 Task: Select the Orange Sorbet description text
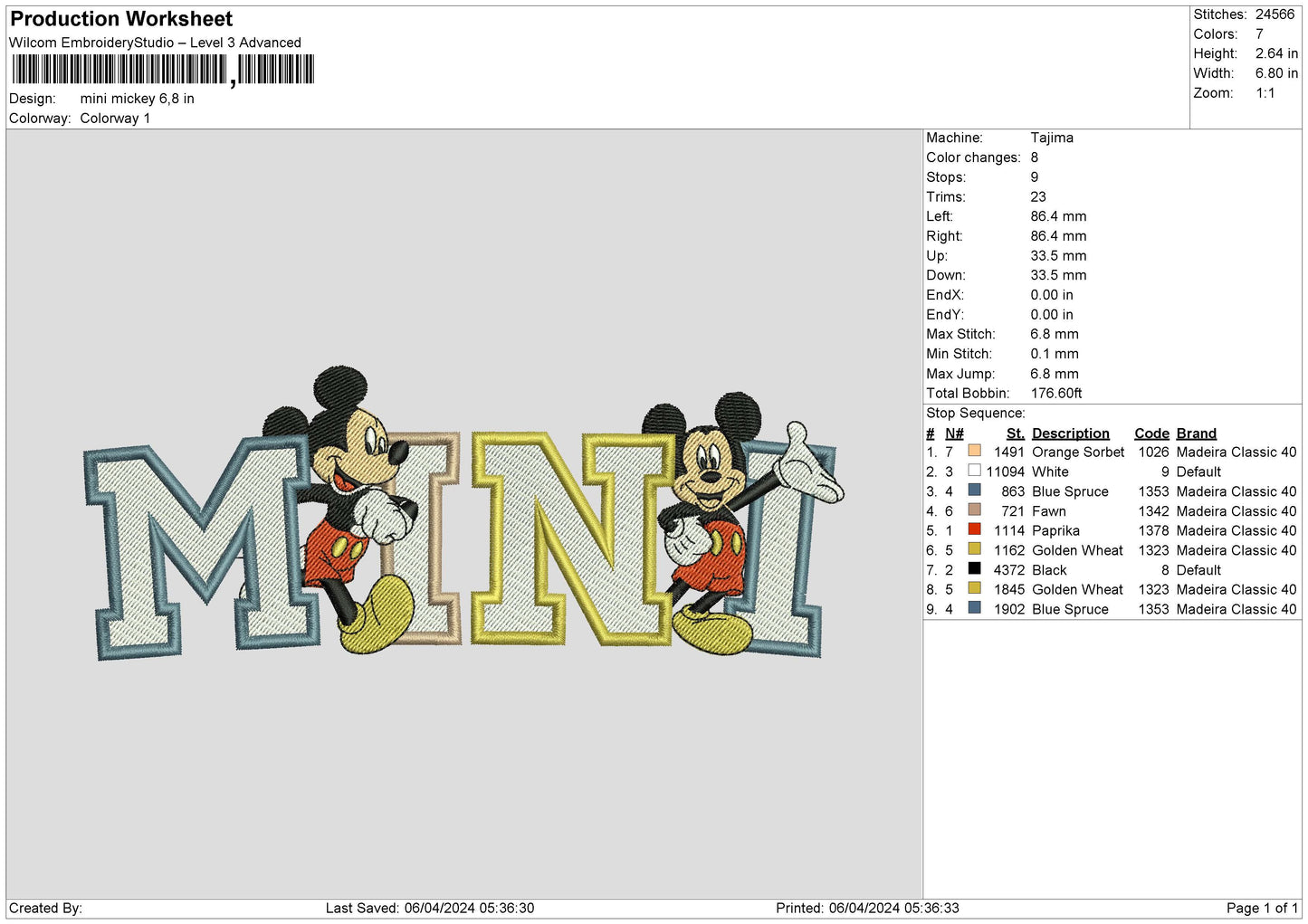pyautogui.click(x=1078, y=452)
